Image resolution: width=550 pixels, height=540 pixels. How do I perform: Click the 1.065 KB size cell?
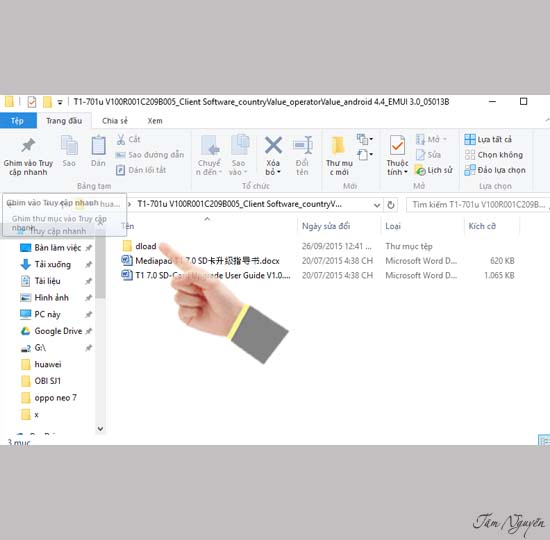coord(499,275)
